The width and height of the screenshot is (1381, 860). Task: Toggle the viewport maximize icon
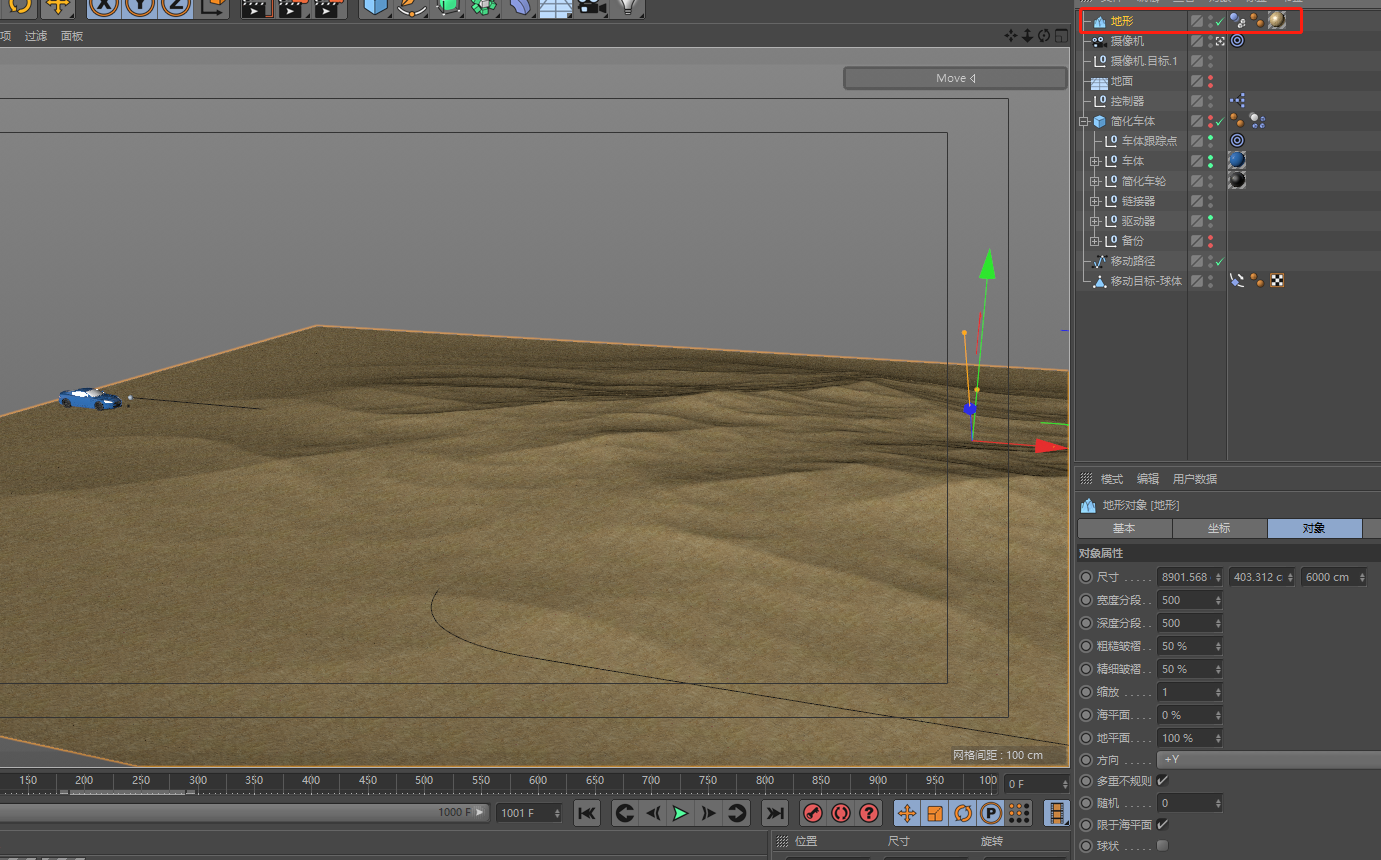click(1061, 36)
